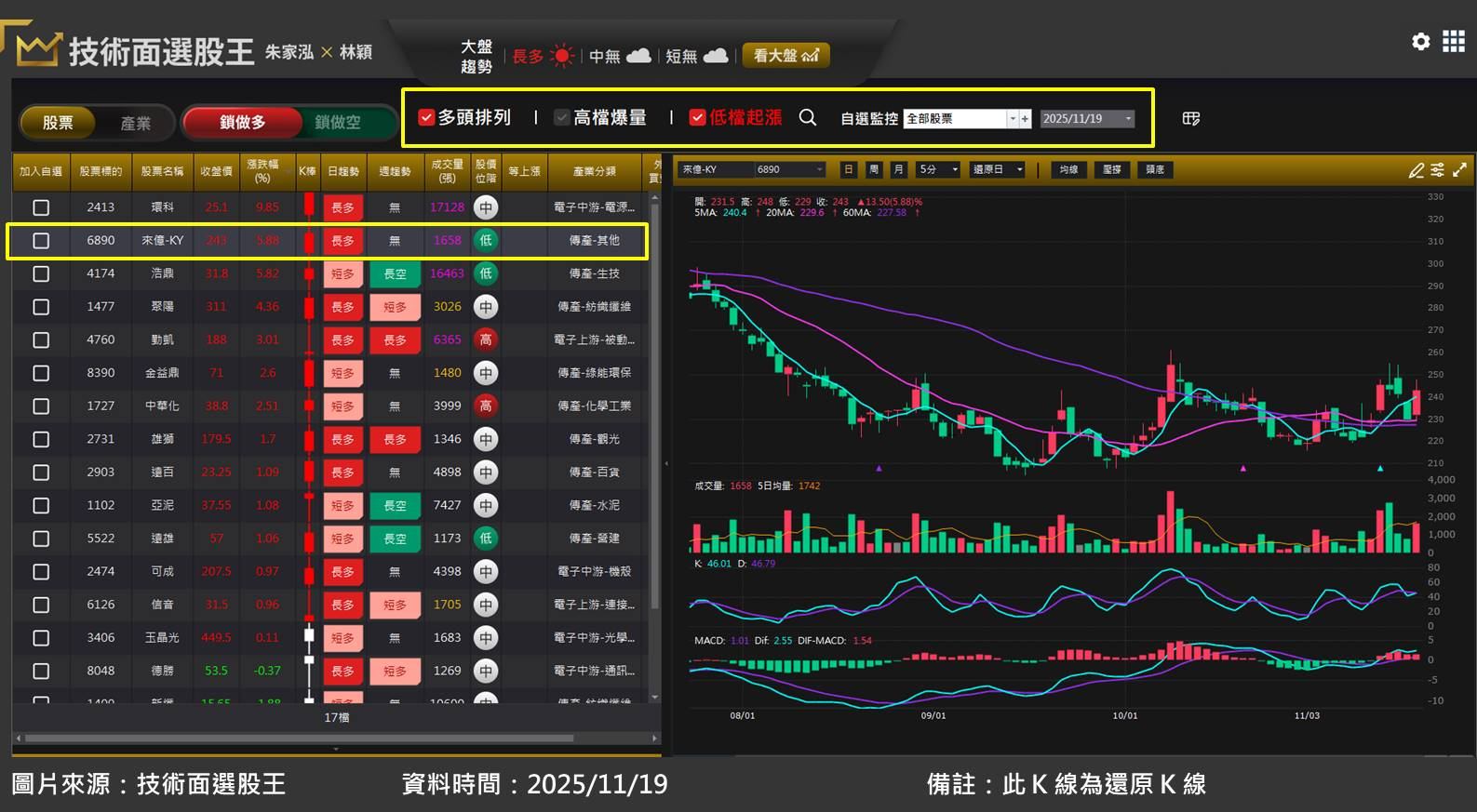
Task: Open chart indicator settings sliders icon
Action: [1438, 170]
